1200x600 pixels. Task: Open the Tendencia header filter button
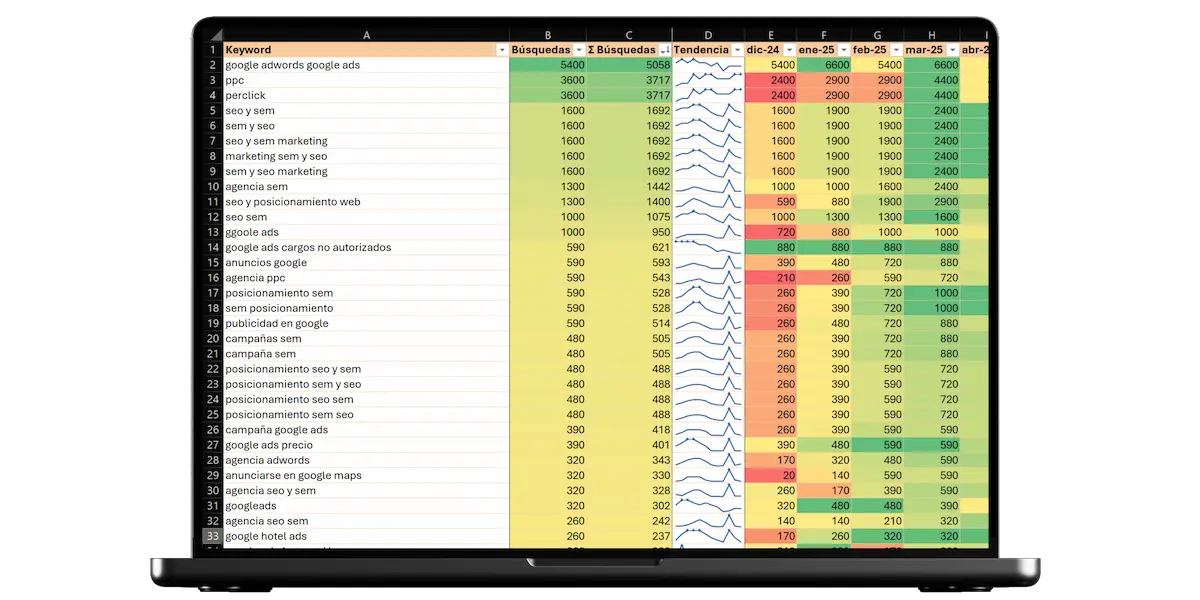click(737, 50)
